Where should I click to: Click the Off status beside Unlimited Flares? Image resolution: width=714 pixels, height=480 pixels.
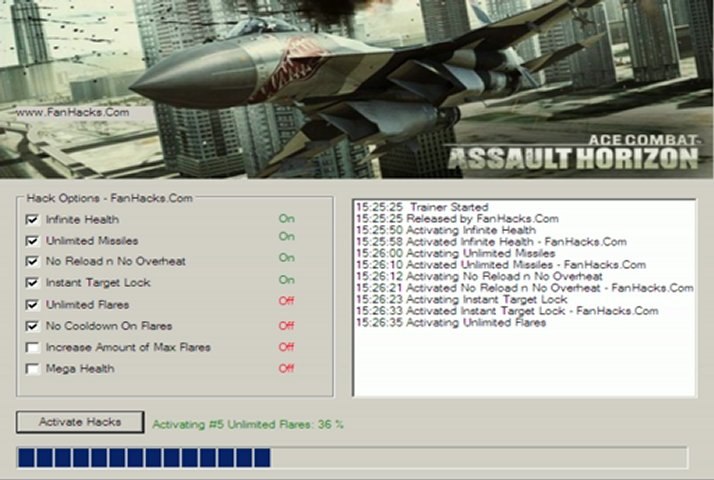click(286, 301)
